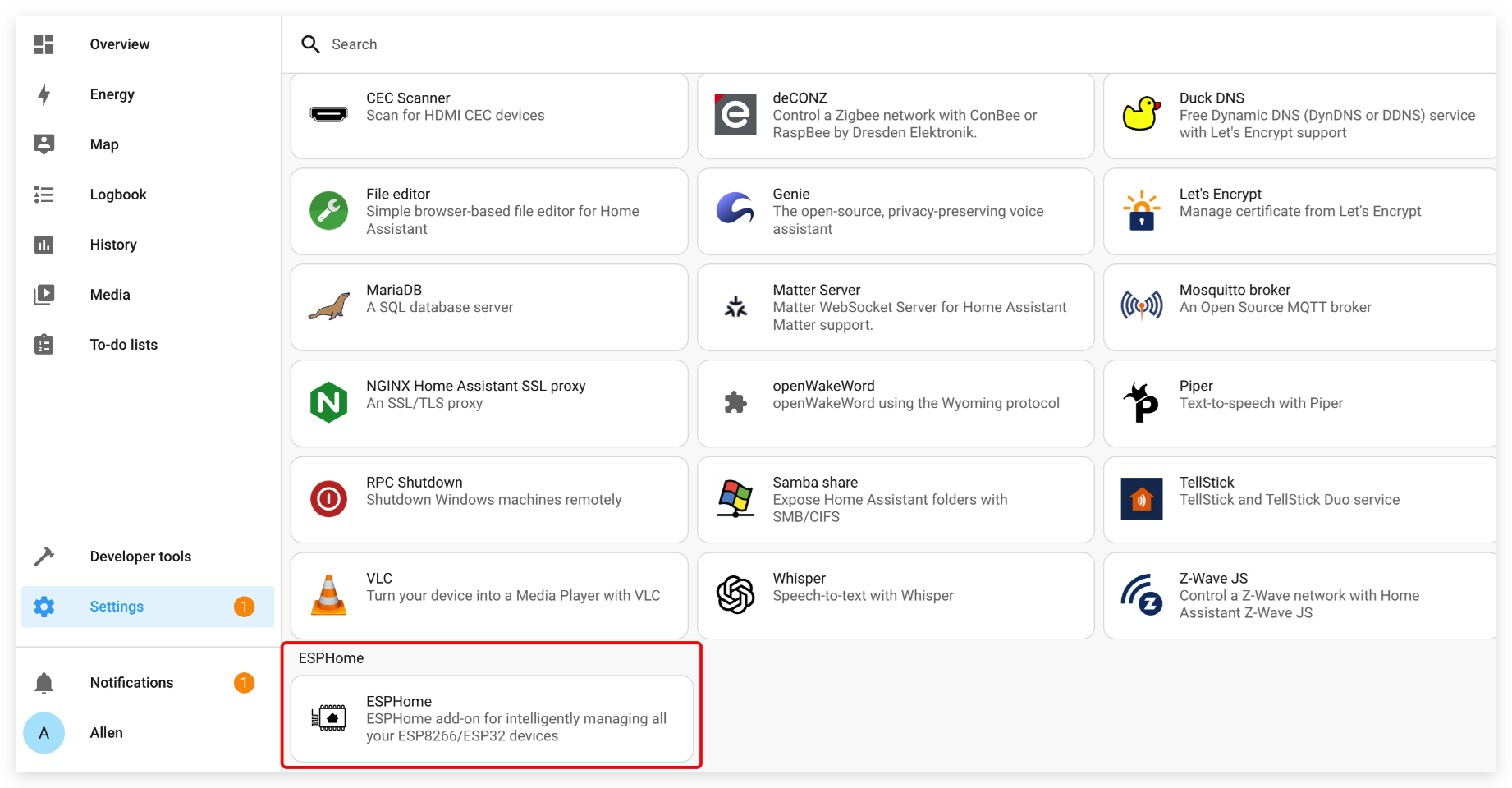Image resolution: width=1512 pixels, height=788 pixels.
Task: Select Settings in the sidebar
Action: (x=148, y=607)
